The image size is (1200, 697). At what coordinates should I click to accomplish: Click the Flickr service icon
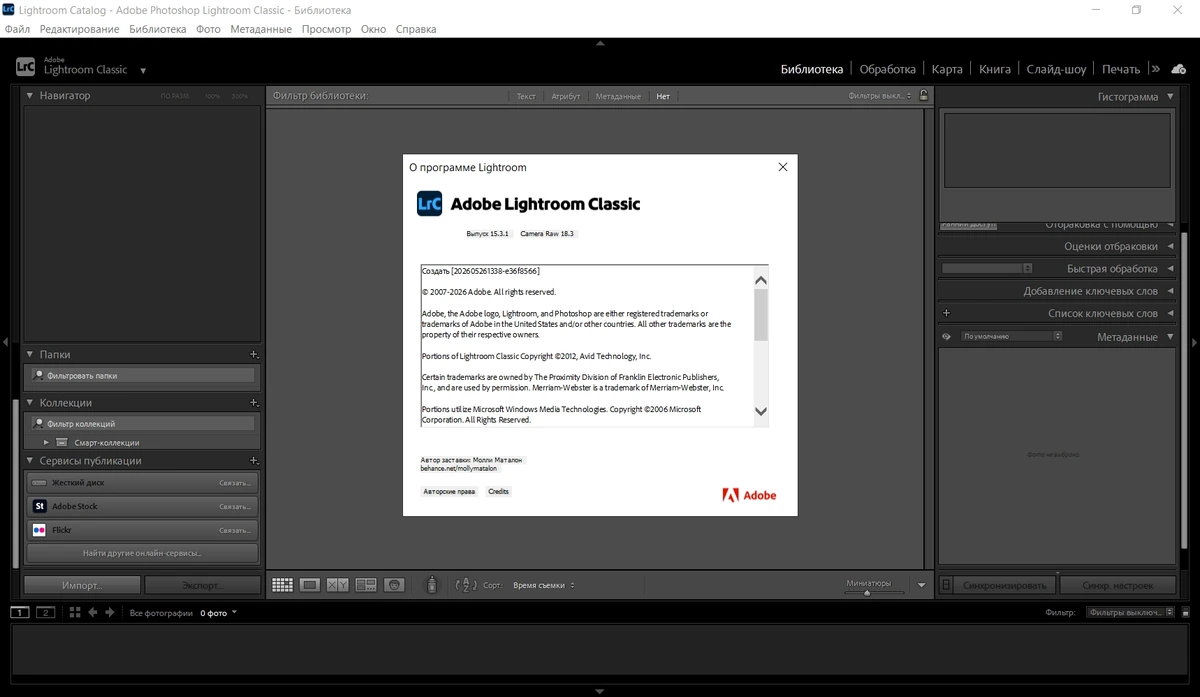[39, 530]
